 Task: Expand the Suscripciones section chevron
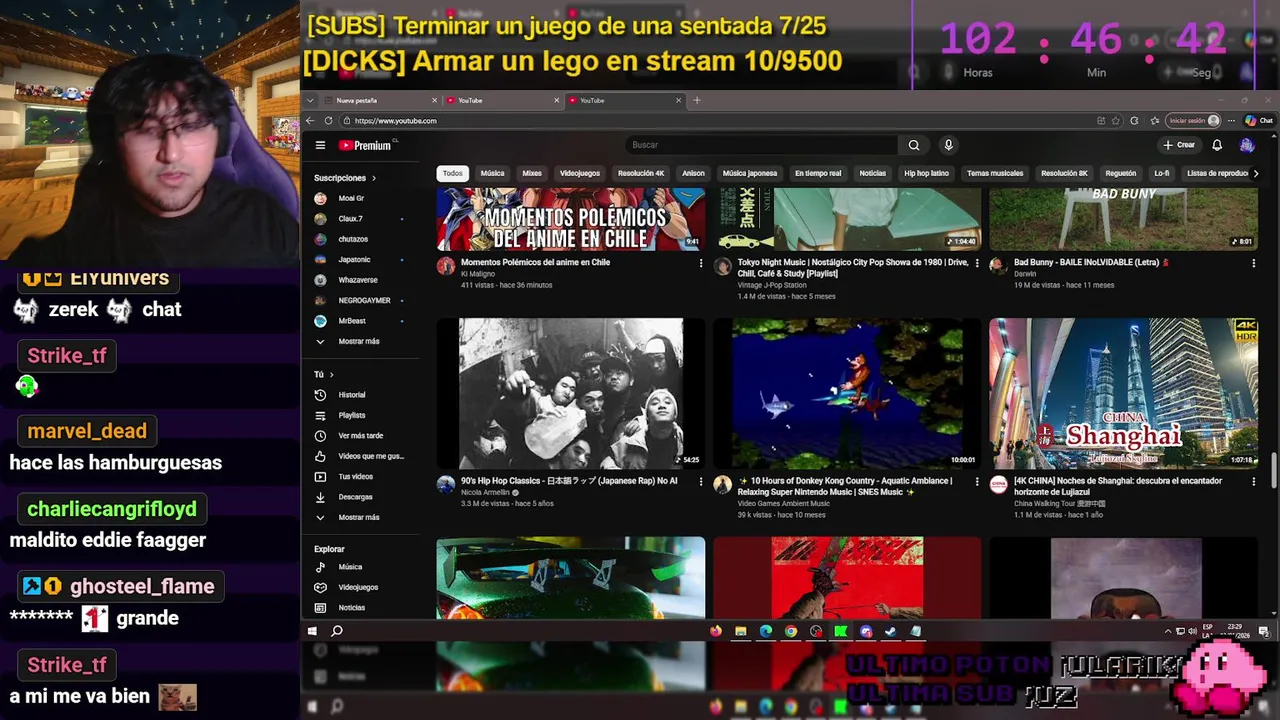pos(374,178)
